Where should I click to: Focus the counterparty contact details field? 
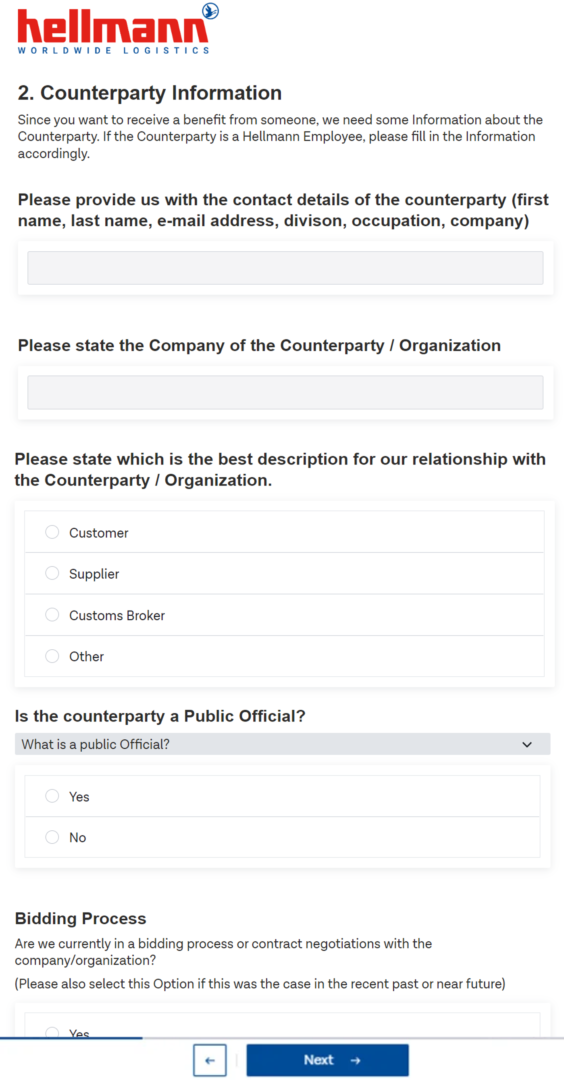click(x=285, y=268)
